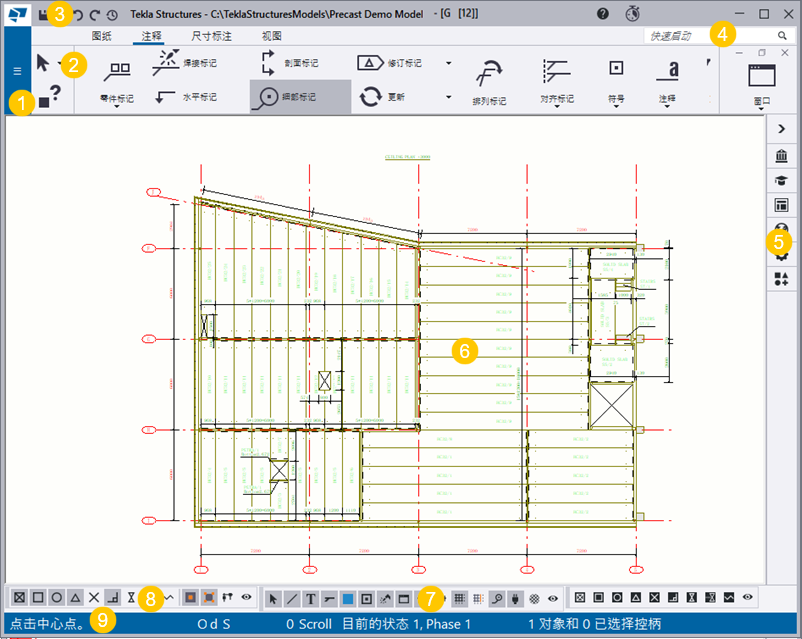This screenshot has width=802, height=639.
Task: Expand the side pane chevron arrow
Action: click(x=782, y=128)
